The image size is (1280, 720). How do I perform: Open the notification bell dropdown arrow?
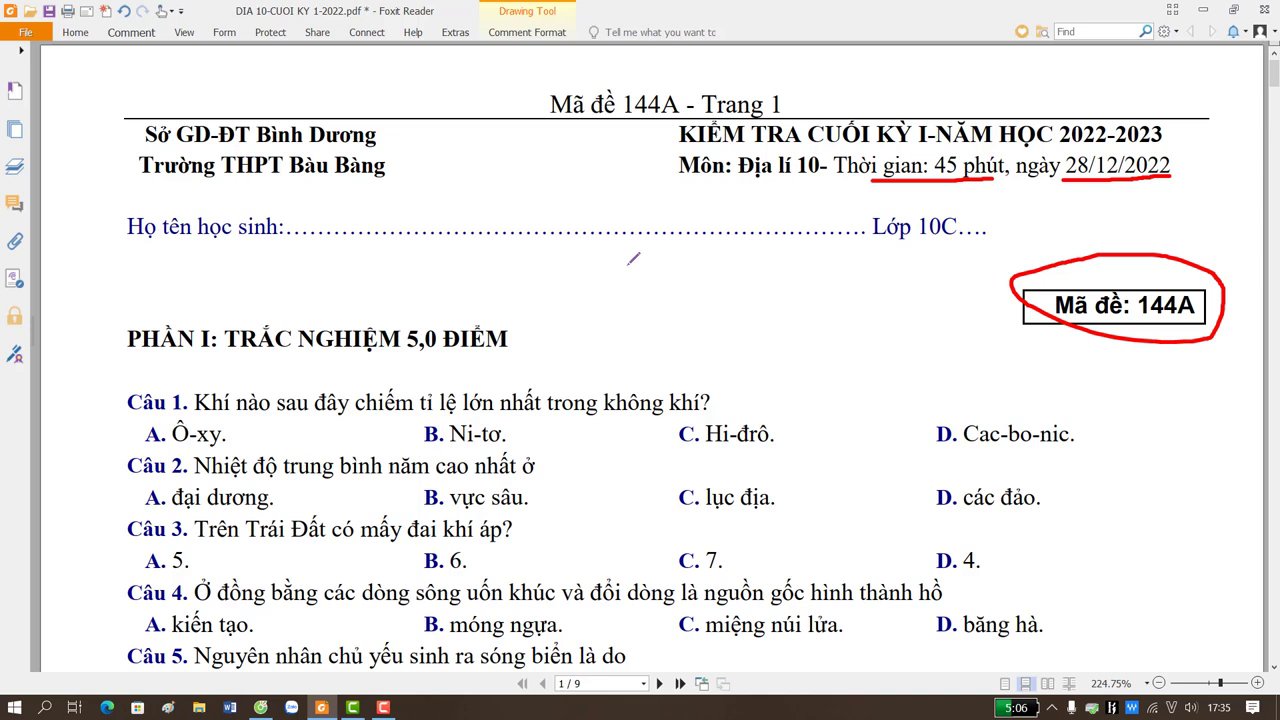[x=1246, y=31]
